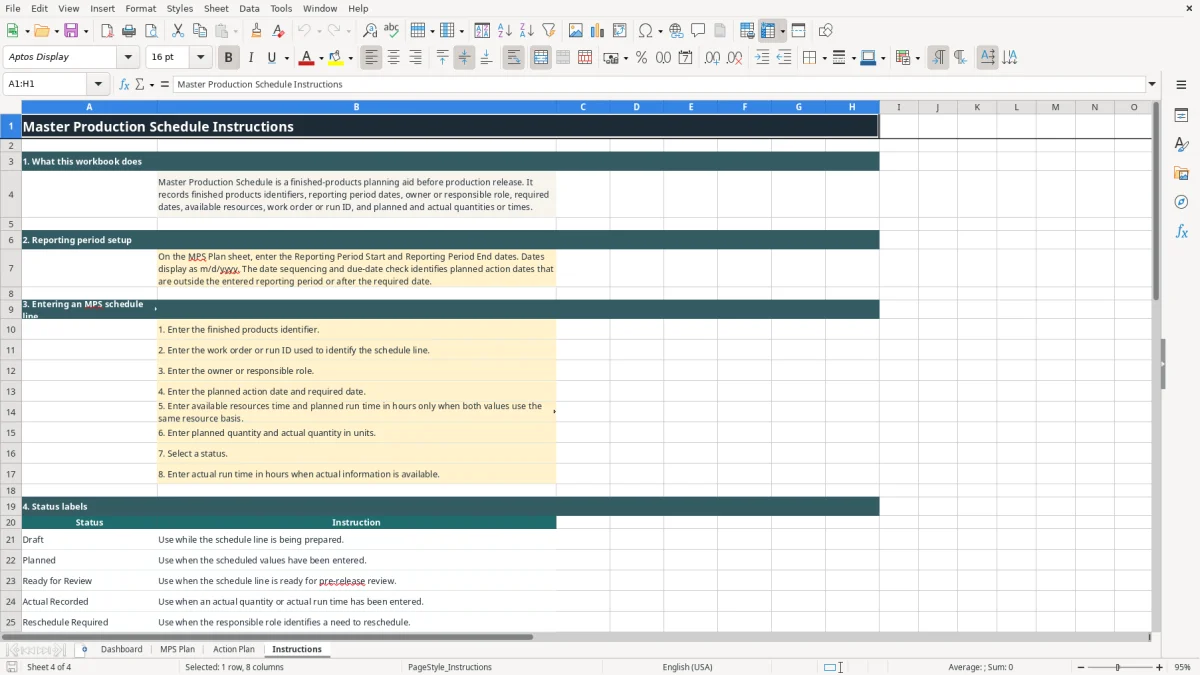Toggle Print Preview

[x=151, y=31]
